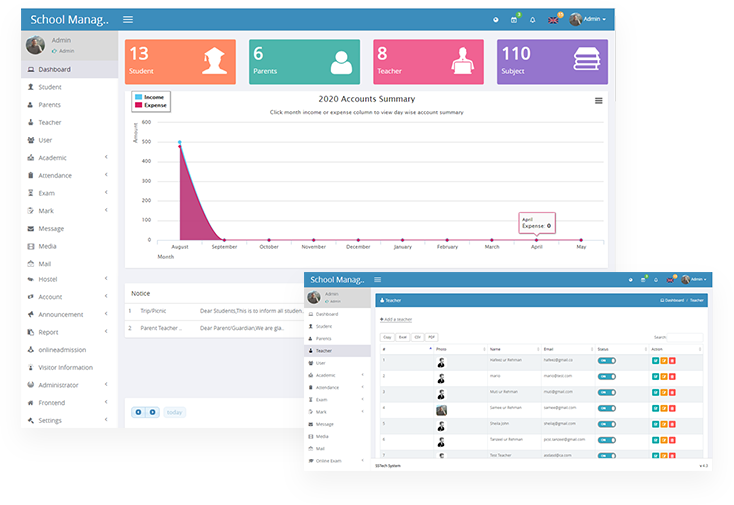This screenshot has width=734, height=505.
Task: Click Samee ur Rehman's photo thumbnail
Action: pos(441,410)
